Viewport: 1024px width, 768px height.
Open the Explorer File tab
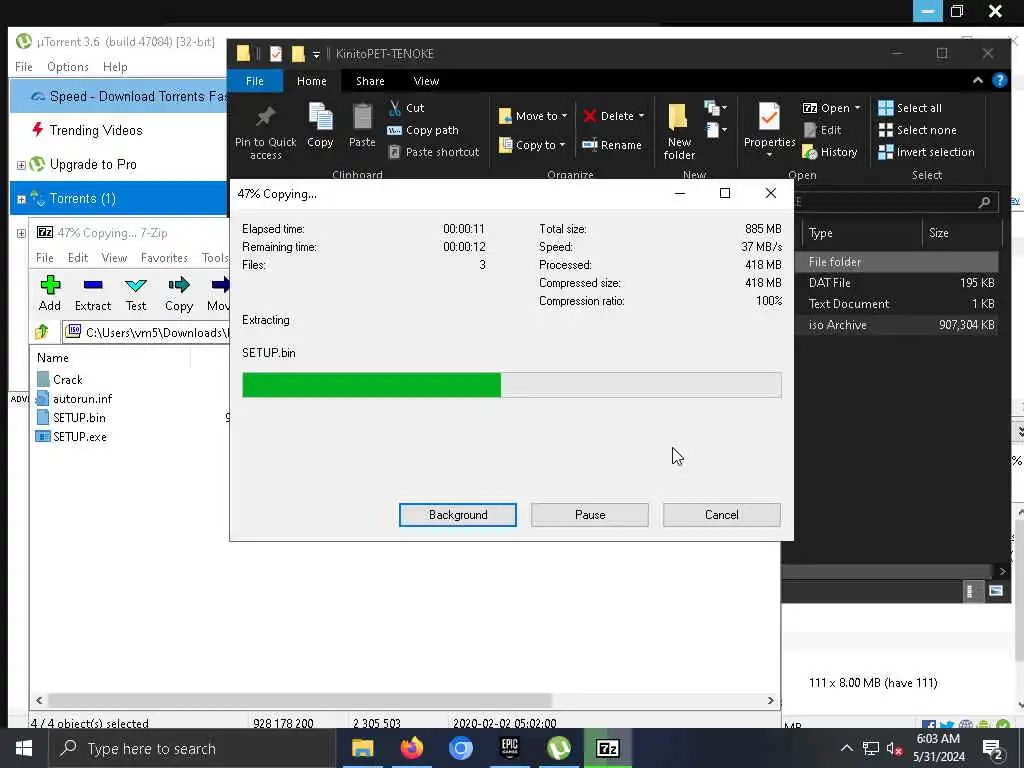[x=255, y=81]
